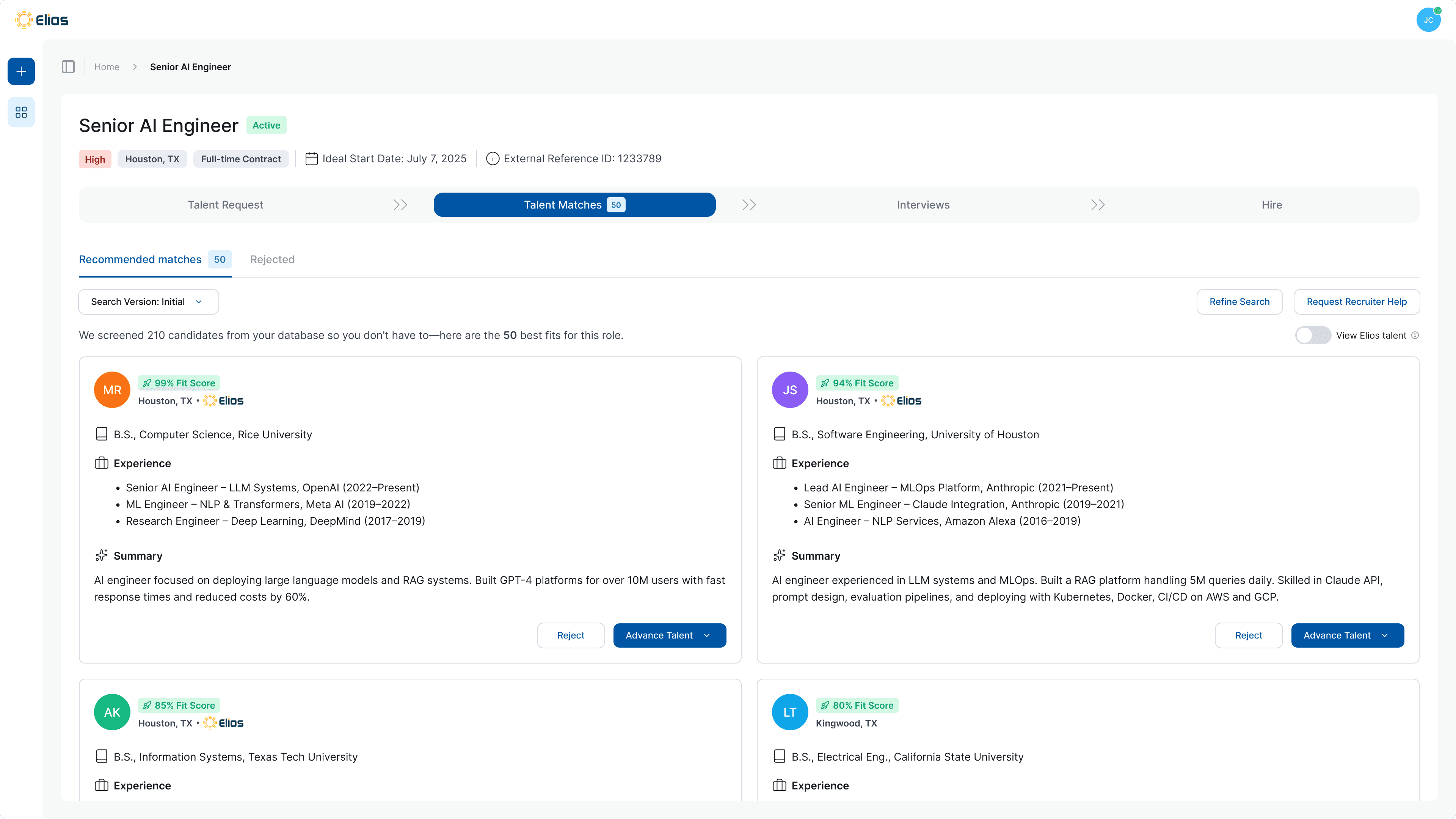Select the Interviews stage in the pipeline
Screen dimensions: 1456x819
923,205
